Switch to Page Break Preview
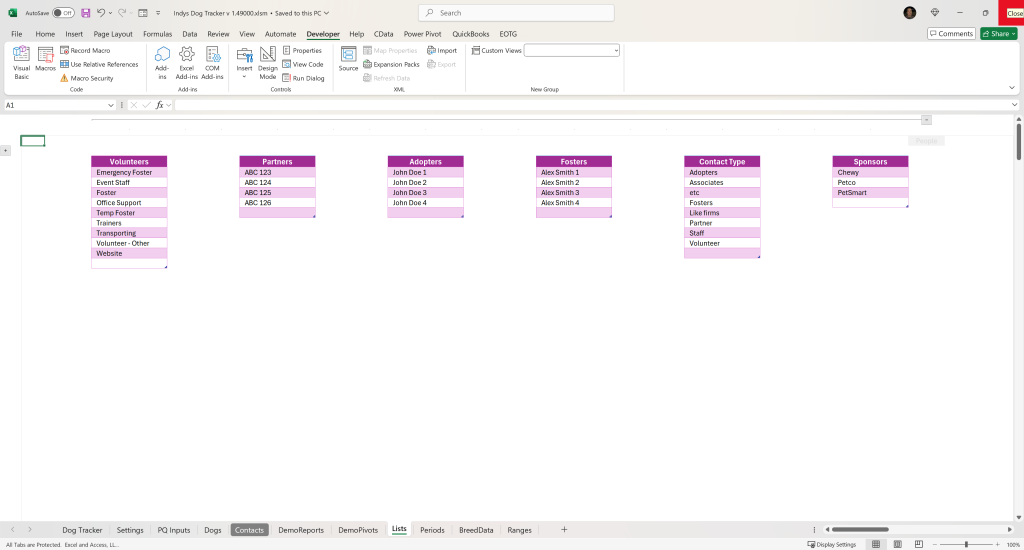 tap(919, 544)
